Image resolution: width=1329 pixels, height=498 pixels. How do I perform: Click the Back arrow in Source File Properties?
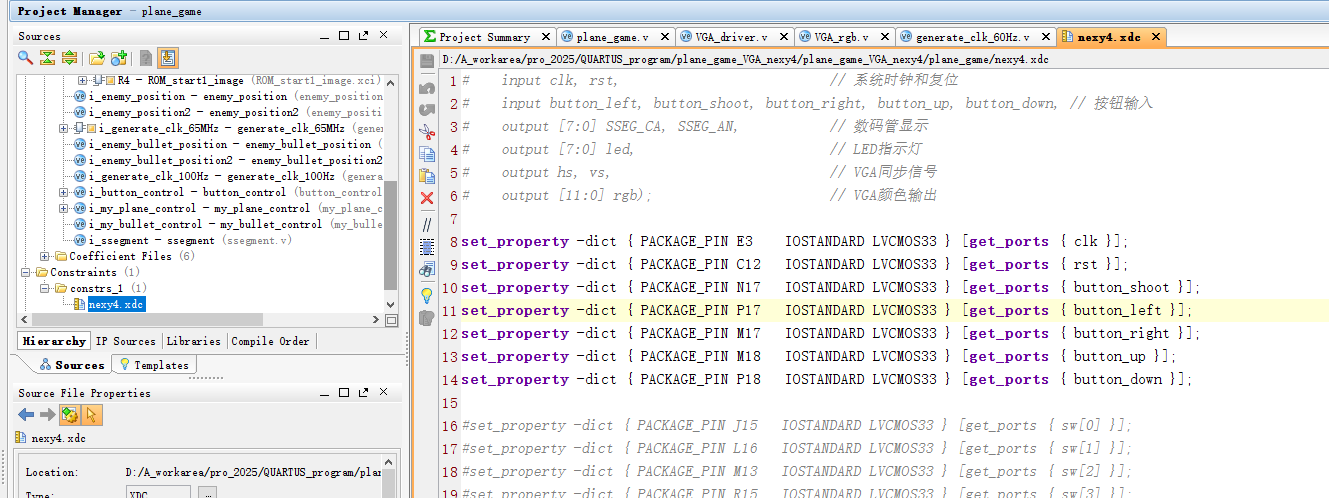point(26,414)
